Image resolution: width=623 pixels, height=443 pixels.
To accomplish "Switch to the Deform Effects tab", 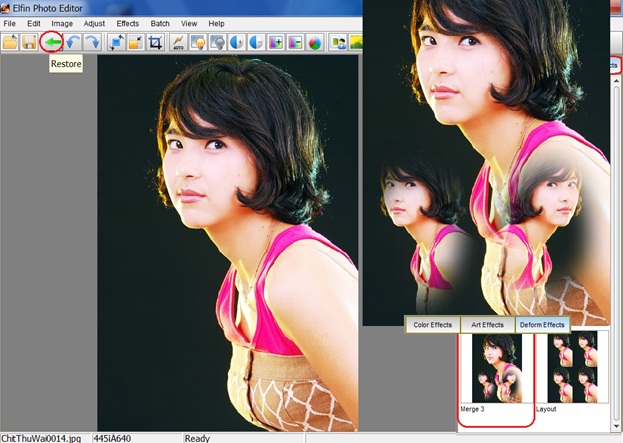I will tap(542, 325).
